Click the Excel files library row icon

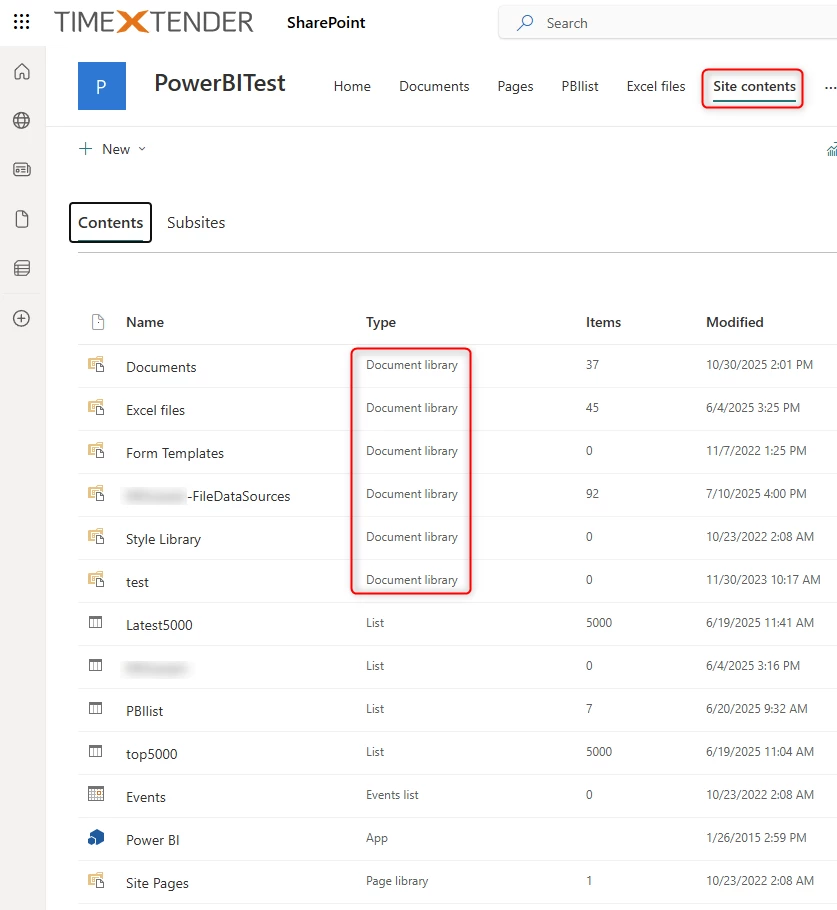point(96,407)
